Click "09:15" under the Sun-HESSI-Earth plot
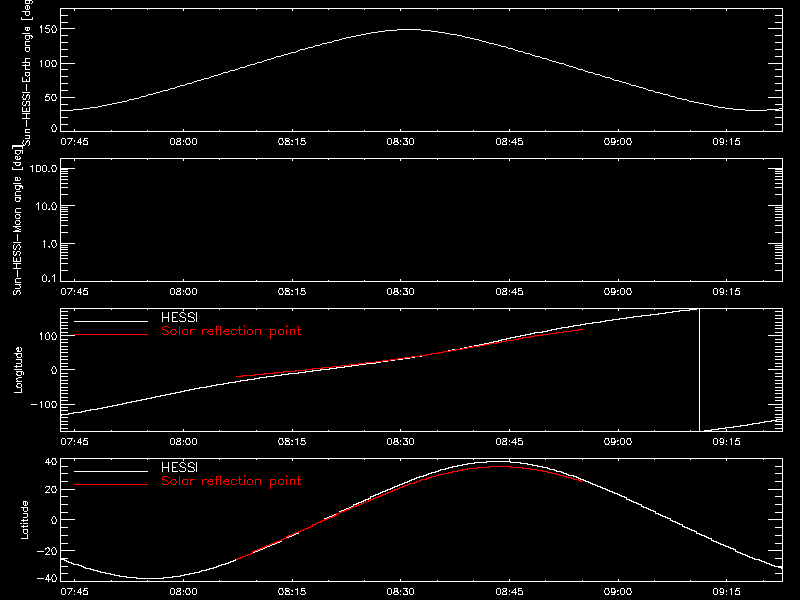 727,141
